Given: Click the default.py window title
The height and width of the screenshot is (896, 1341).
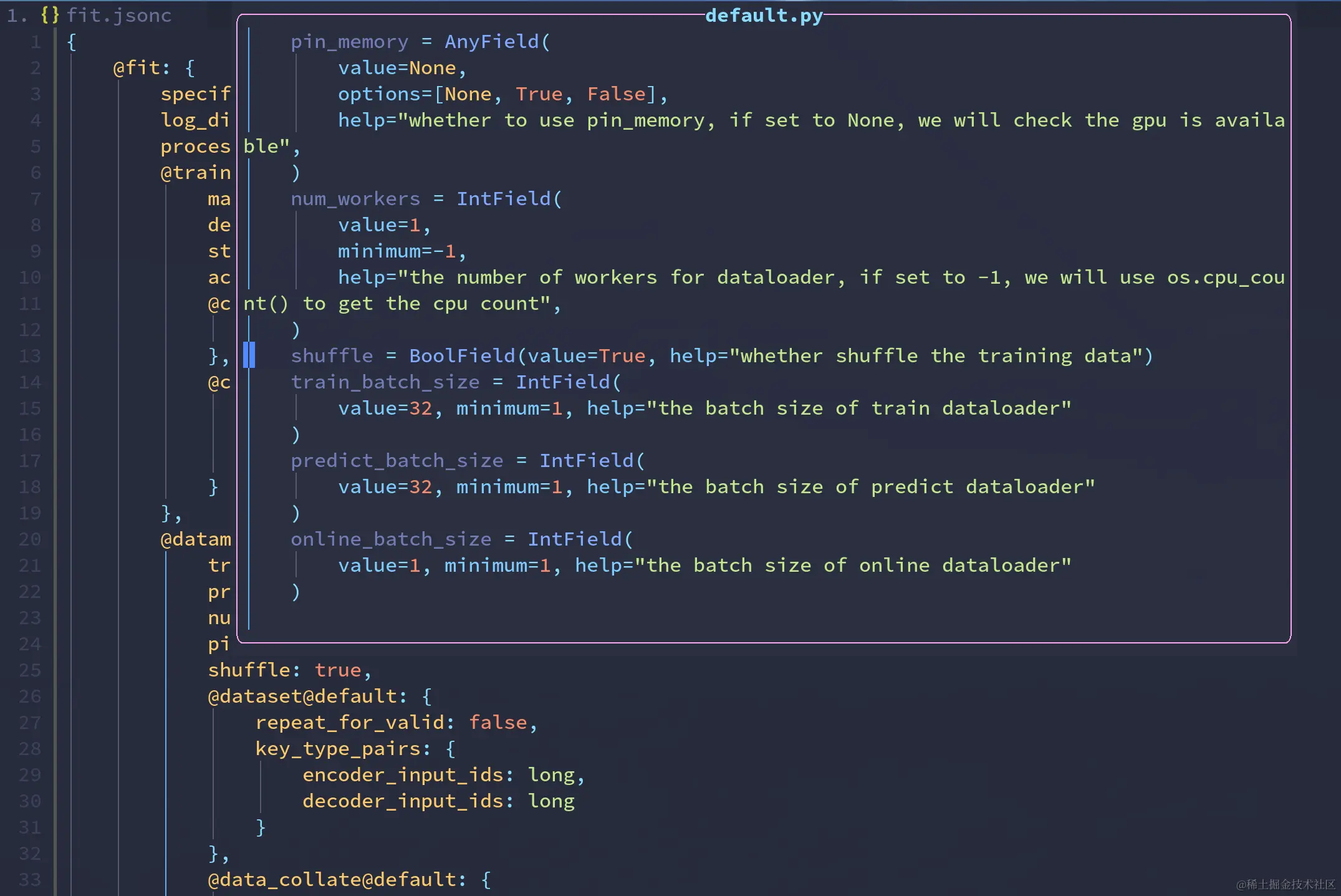Looking at the screenshot, I should click(763, 15).
